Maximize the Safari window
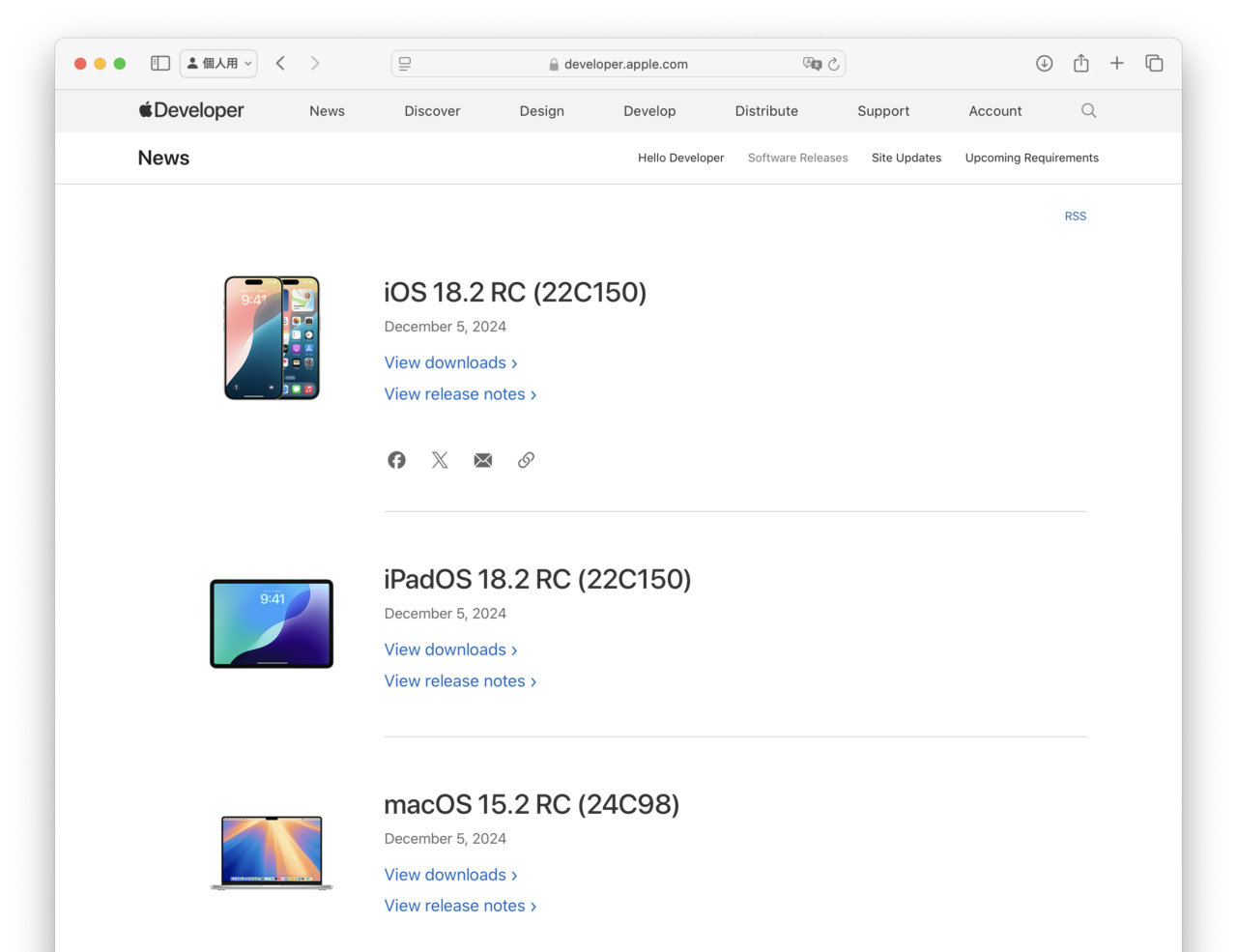The width and height of the screenshot is (1237, 952). (x=120, y=64)
